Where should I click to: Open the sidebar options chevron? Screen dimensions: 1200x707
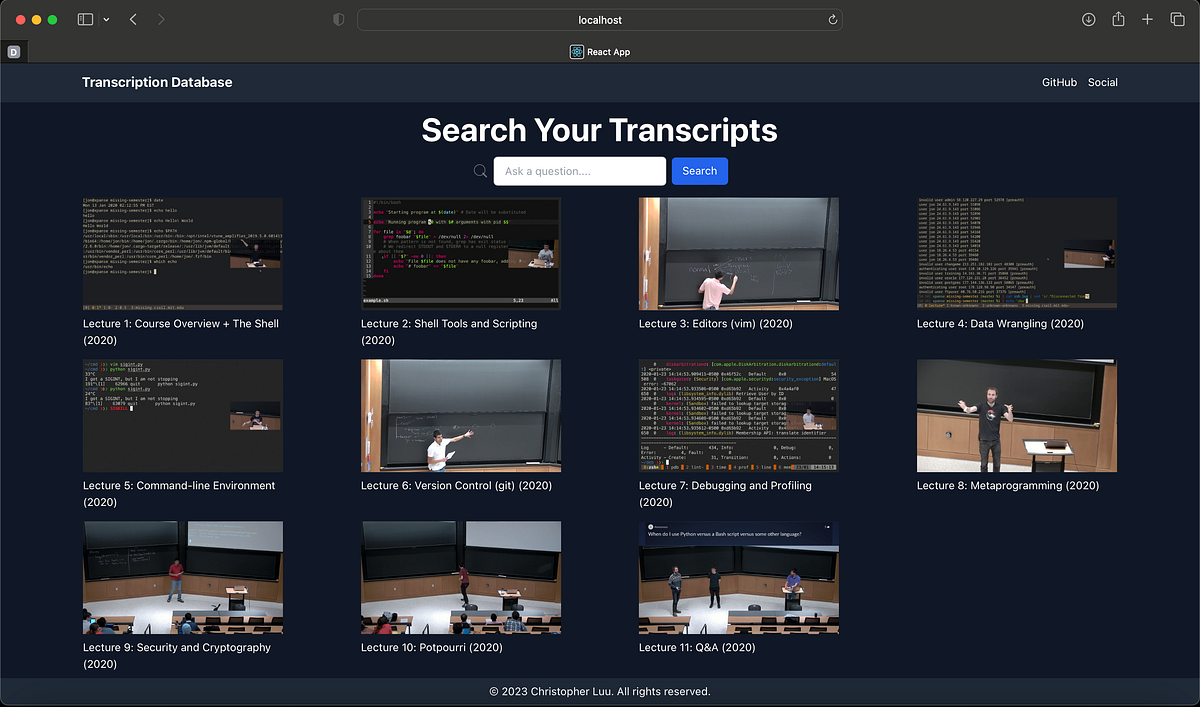click(x=104, y=19)
